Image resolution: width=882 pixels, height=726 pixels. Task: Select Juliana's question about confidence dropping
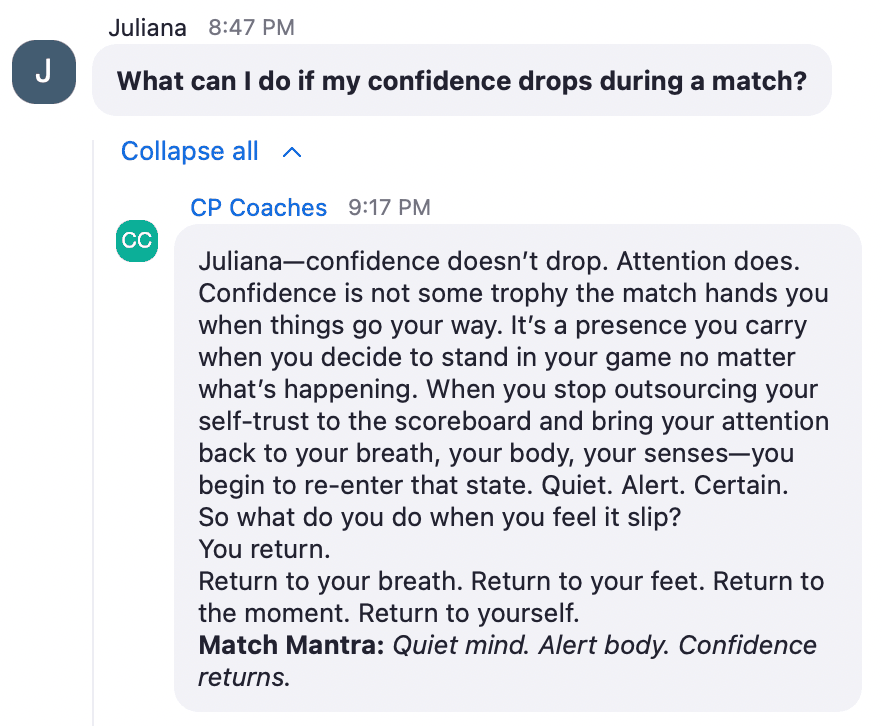[462, 80]
